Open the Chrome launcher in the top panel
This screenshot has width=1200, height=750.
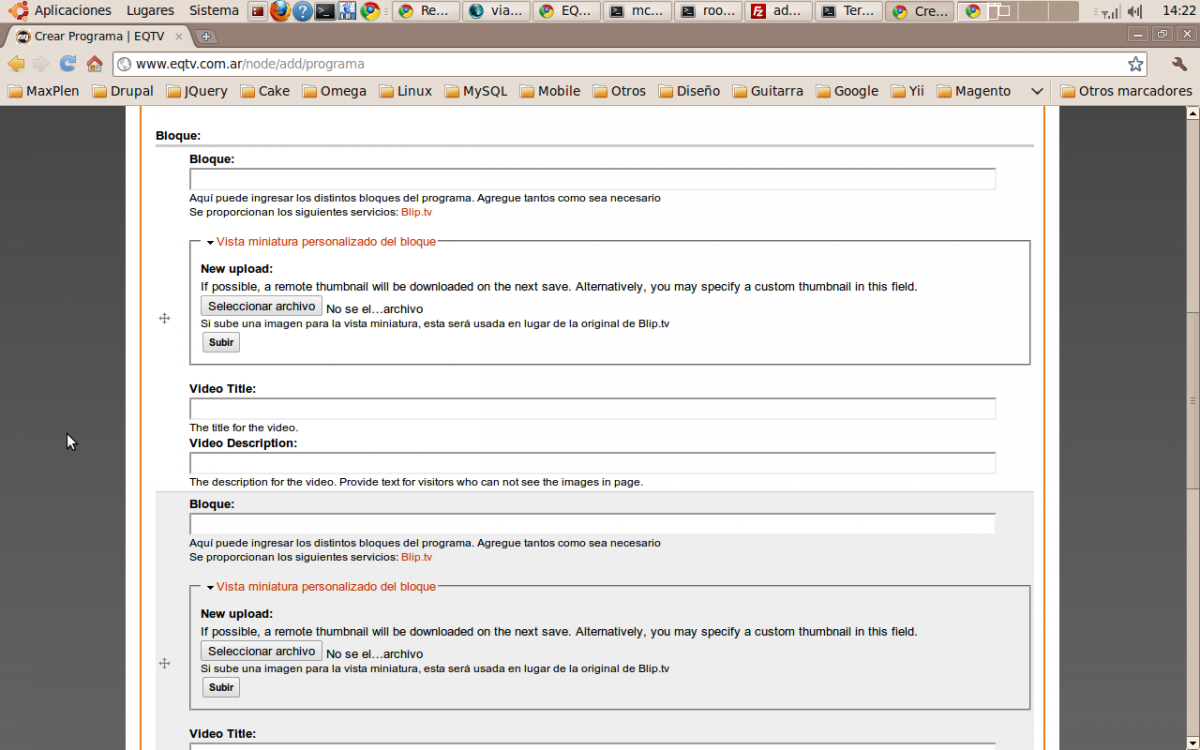[x=371, y=11]
